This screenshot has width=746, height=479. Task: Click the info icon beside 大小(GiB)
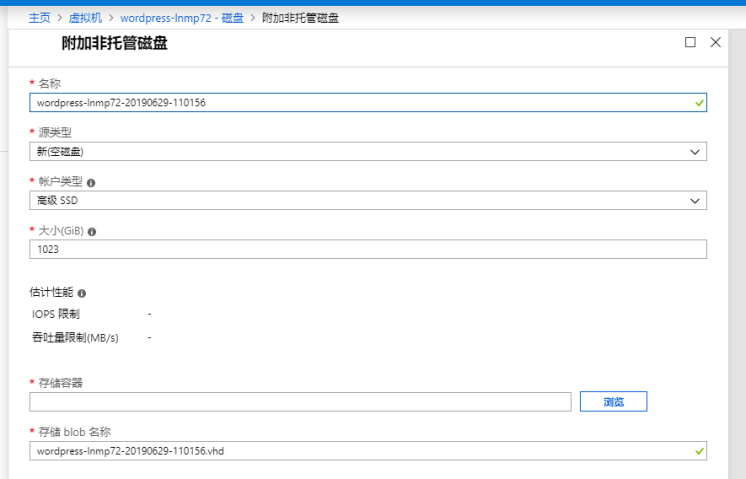(x=92, y=232)
